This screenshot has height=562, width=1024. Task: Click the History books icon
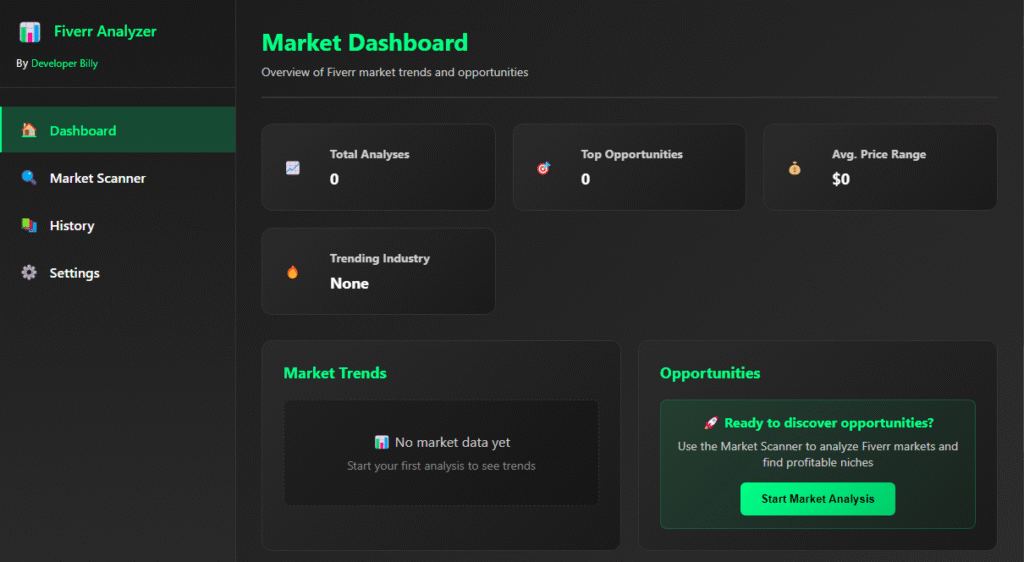tap(29, 225)
